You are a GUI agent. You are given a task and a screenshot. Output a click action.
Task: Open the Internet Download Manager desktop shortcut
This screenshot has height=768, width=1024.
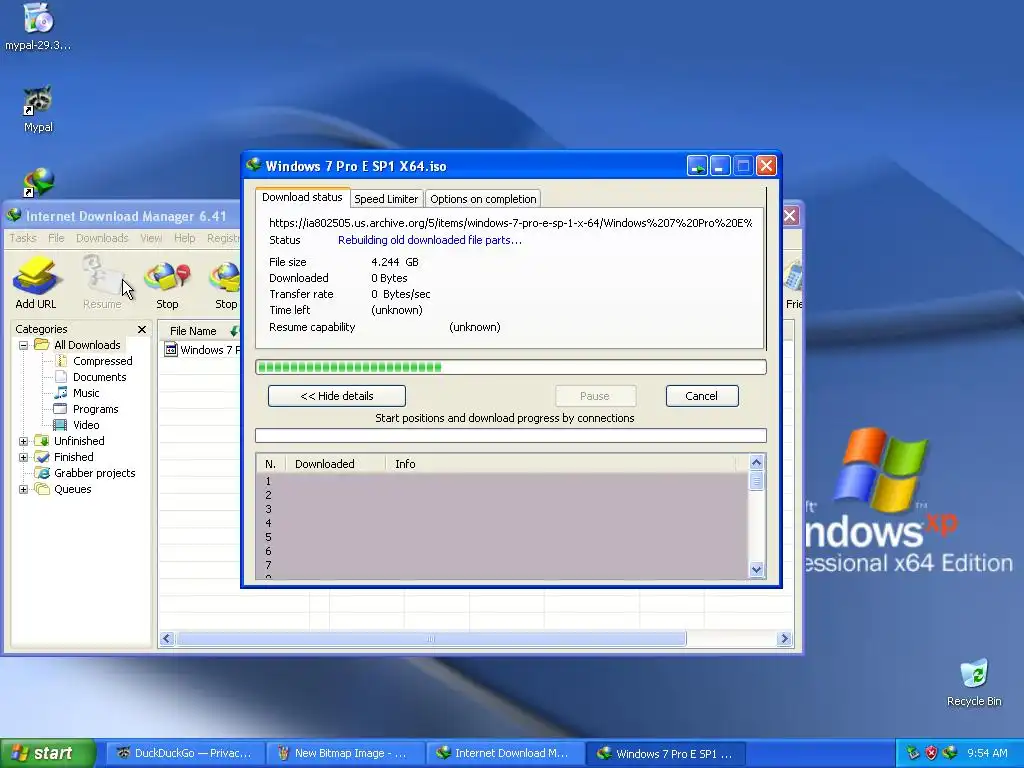click(x=38, y=183)
